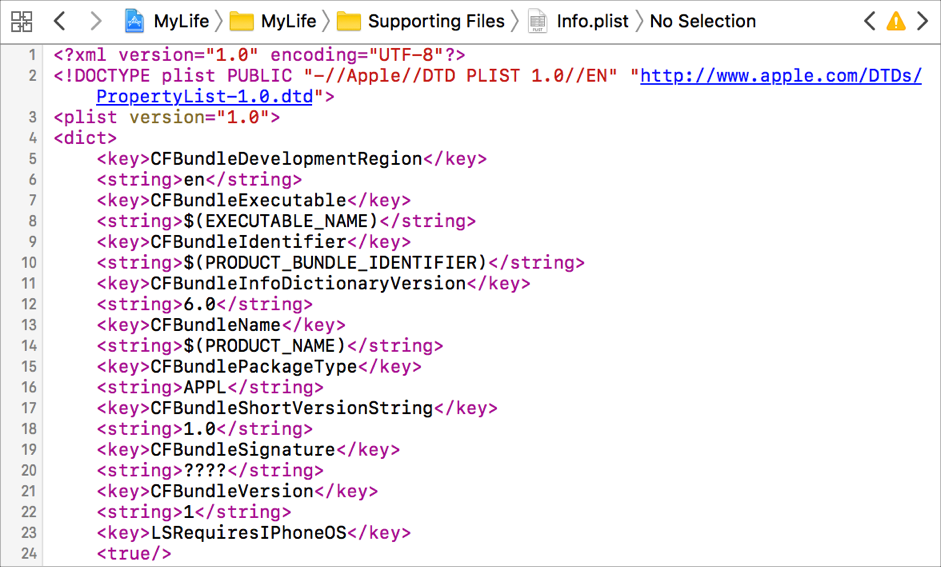Screen dimensions: 941x567
Task: Open the Supporting Files breadcrumb menu
Action: coord(435,21)
